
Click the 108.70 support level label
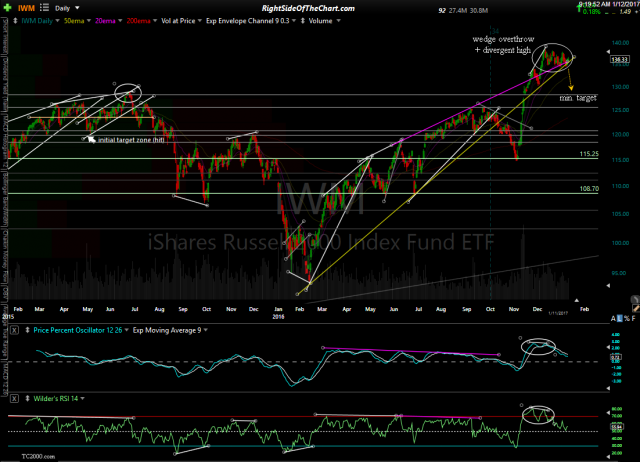[x=589, y=189]
